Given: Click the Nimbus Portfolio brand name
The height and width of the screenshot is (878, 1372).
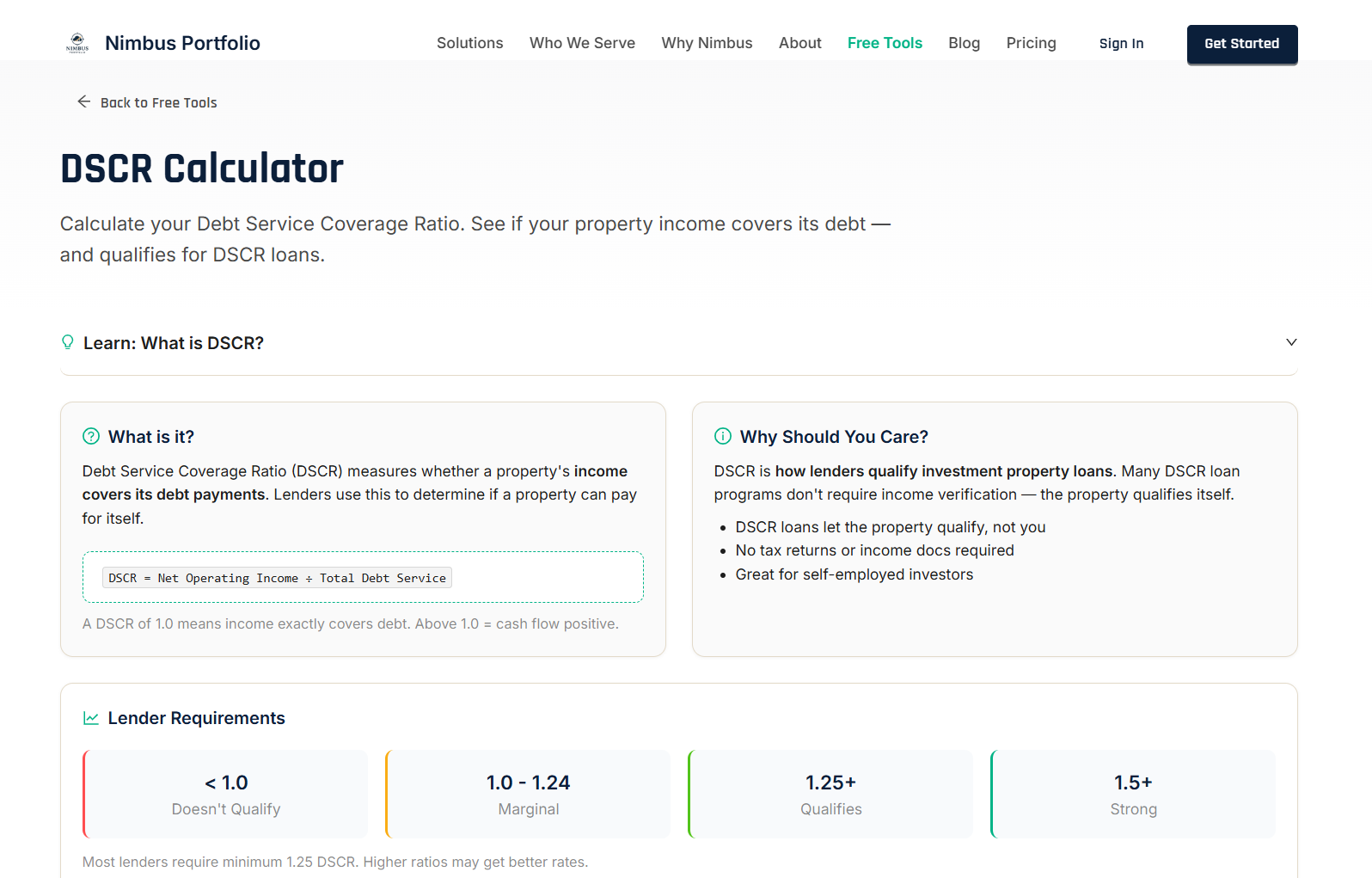Looking at the screenshot, I should [182, 43].
